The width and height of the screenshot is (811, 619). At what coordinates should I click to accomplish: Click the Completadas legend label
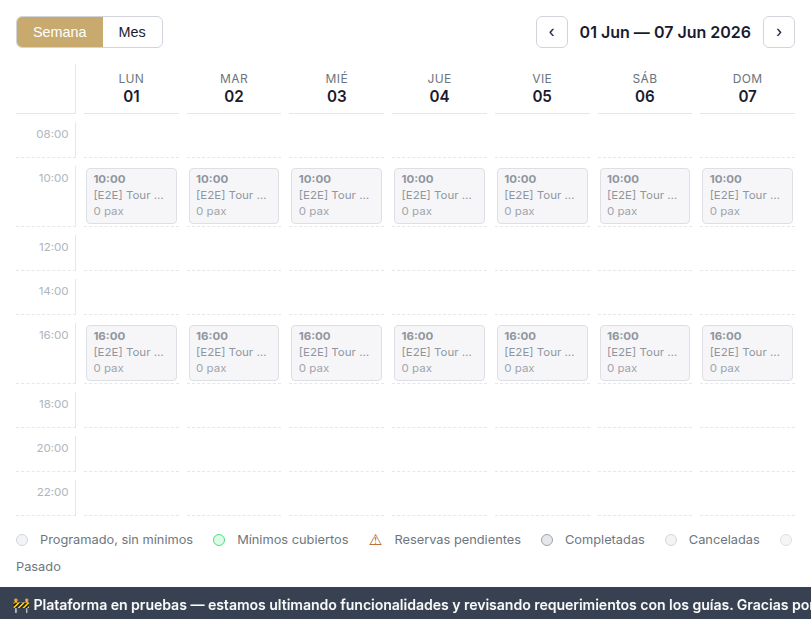[x=605, y=540]
